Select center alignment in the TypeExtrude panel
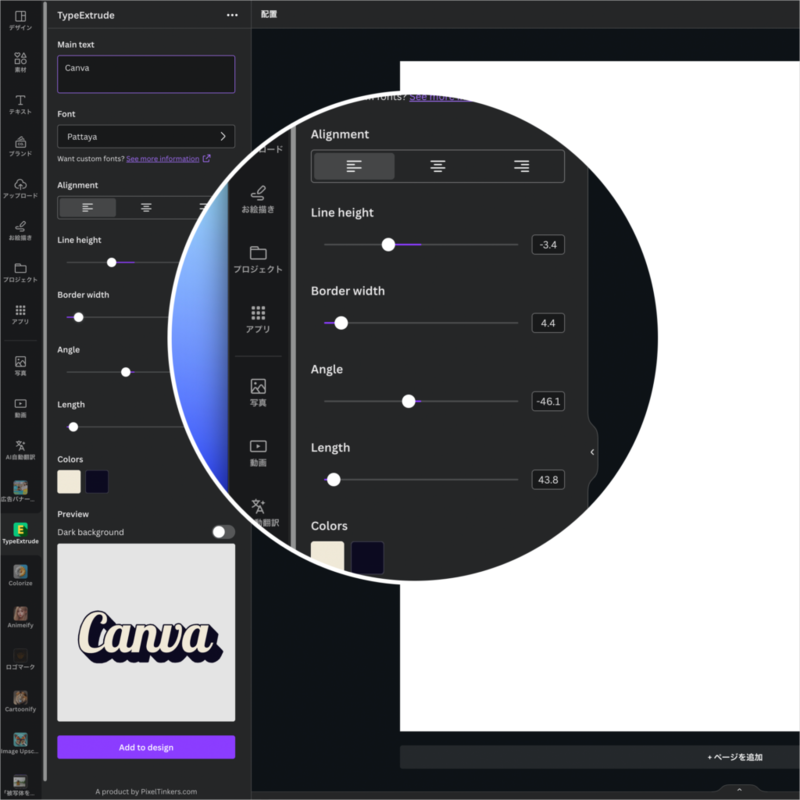The height and width of the screenshot is (800, 800). tap(146, 208)
